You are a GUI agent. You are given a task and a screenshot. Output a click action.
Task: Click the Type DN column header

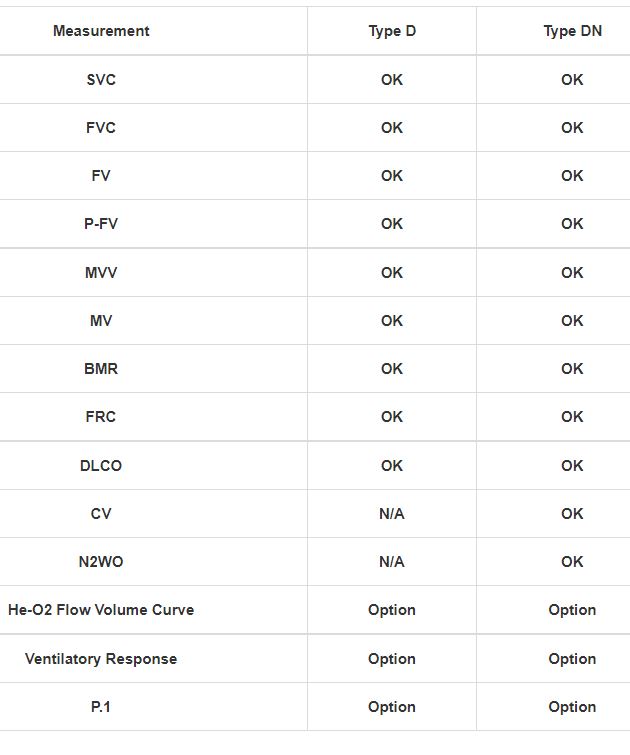572,31
